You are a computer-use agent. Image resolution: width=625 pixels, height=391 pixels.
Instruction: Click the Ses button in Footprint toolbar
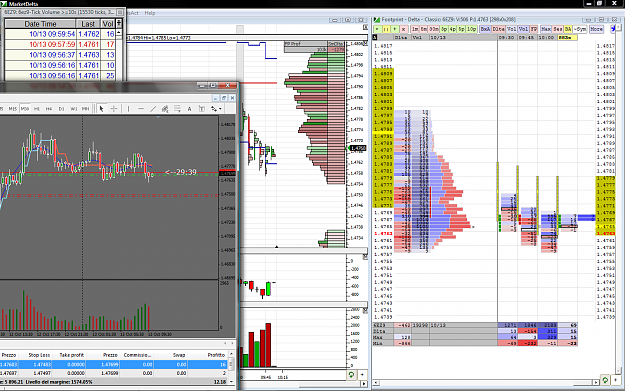pyautogui.click(x=558, y=29)
